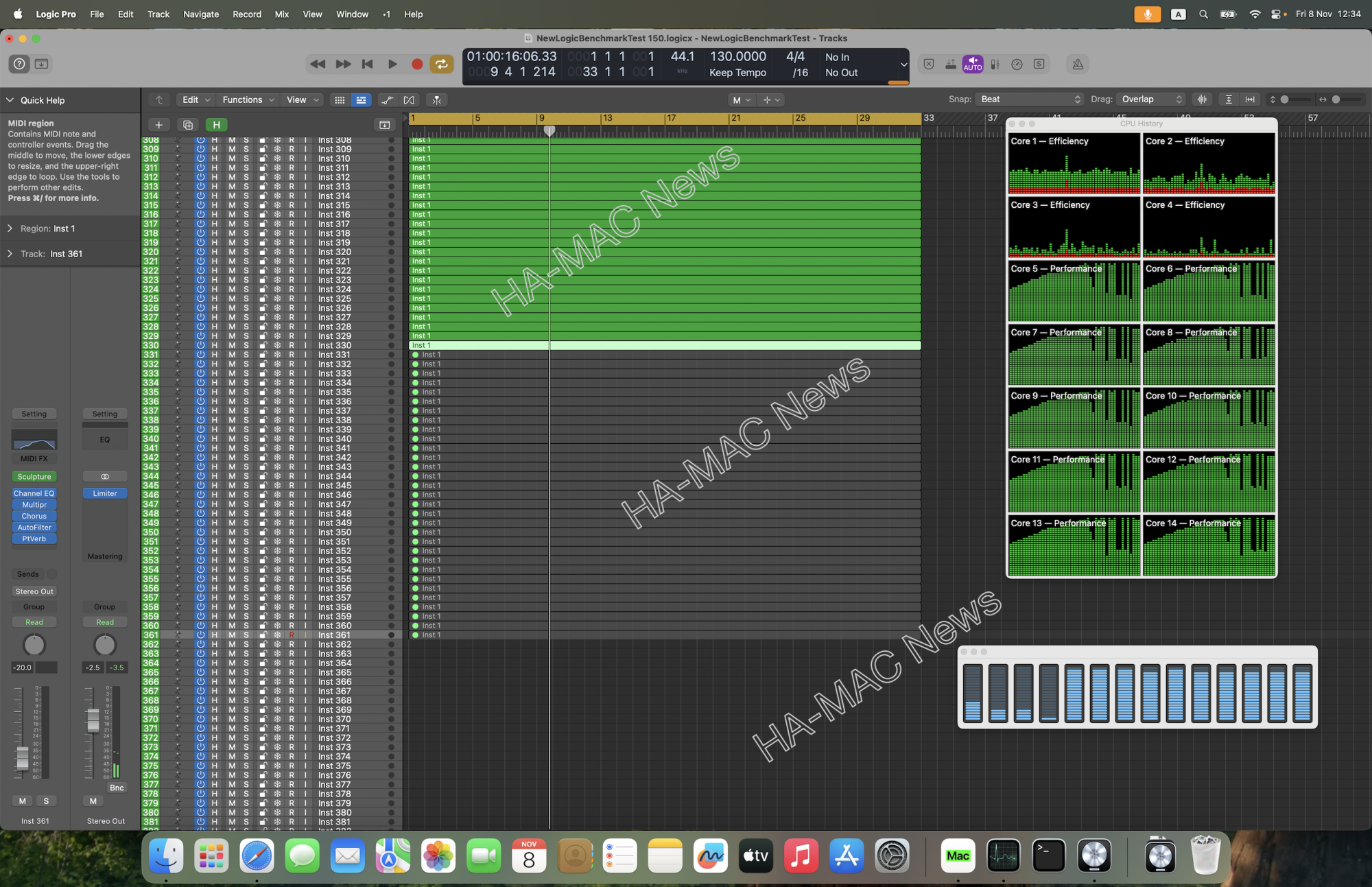Click the Channel EQ plugin slot

click(34, 493)
